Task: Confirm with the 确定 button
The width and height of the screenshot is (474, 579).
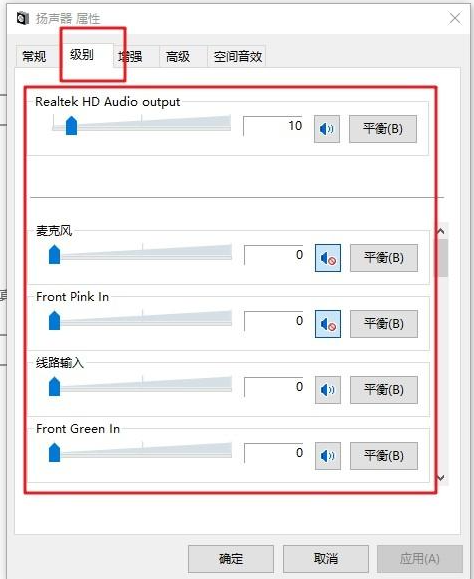Action: [x=231, y=559]
